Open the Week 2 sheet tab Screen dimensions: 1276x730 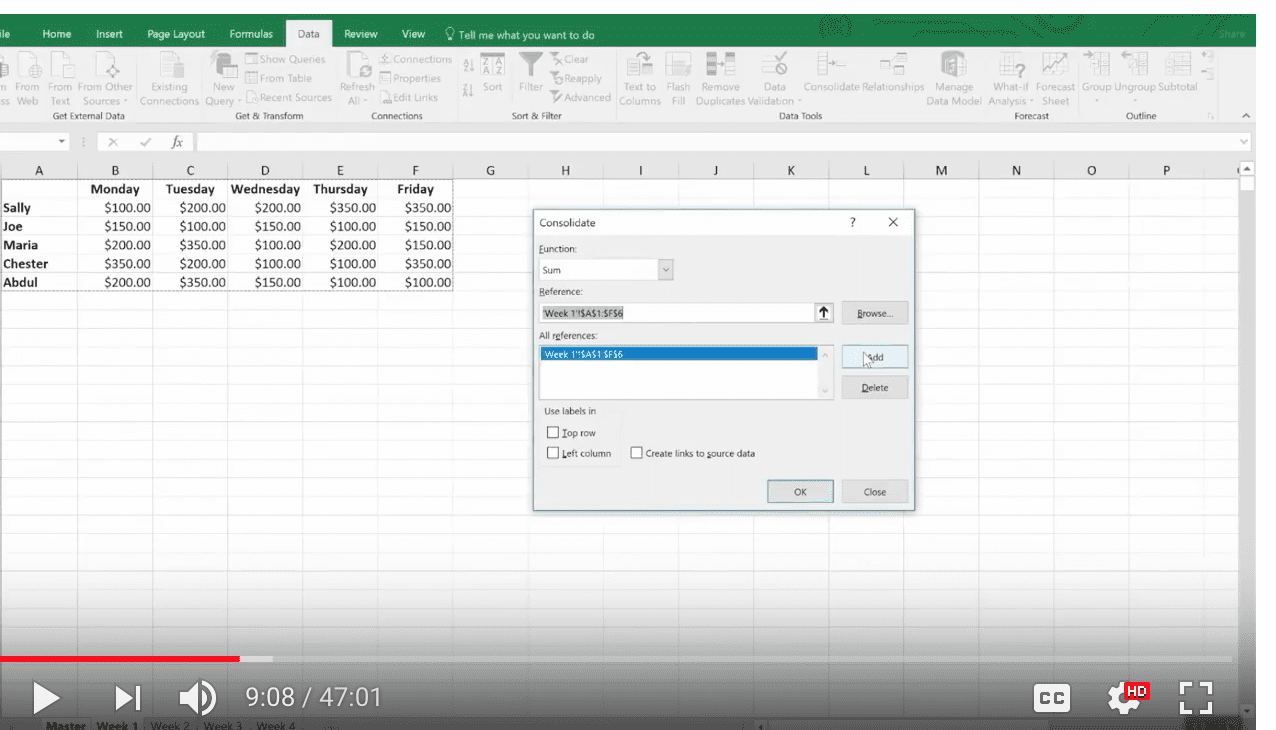(170, 725)
